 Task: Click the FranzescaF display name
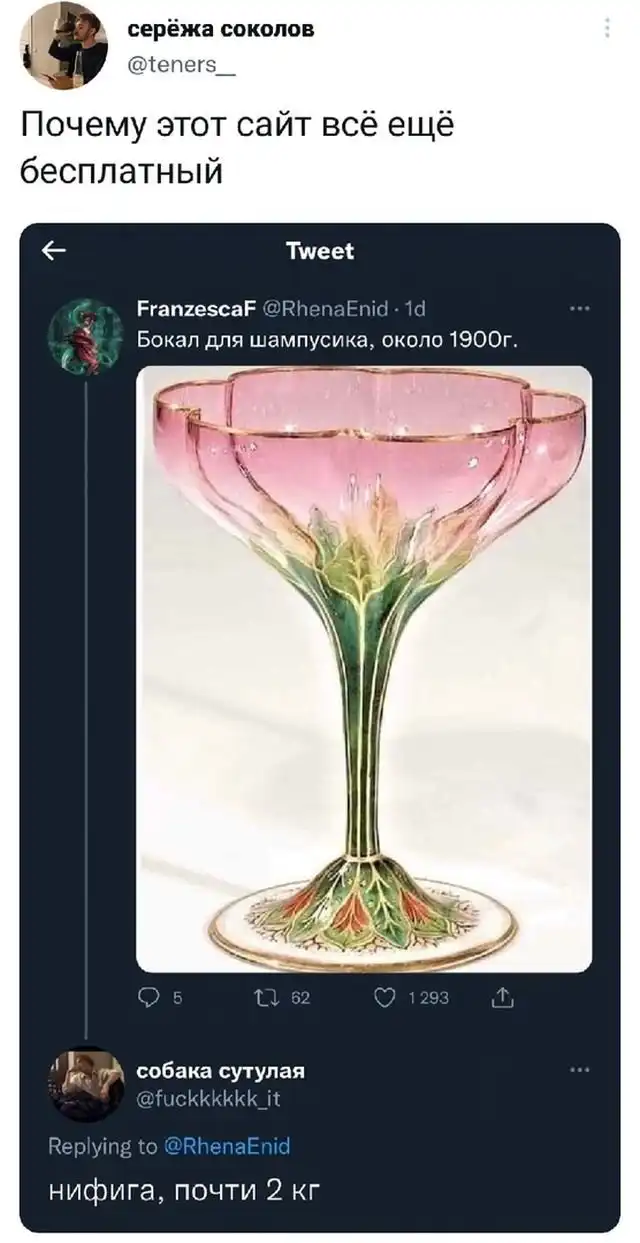(x=194, y=309)
